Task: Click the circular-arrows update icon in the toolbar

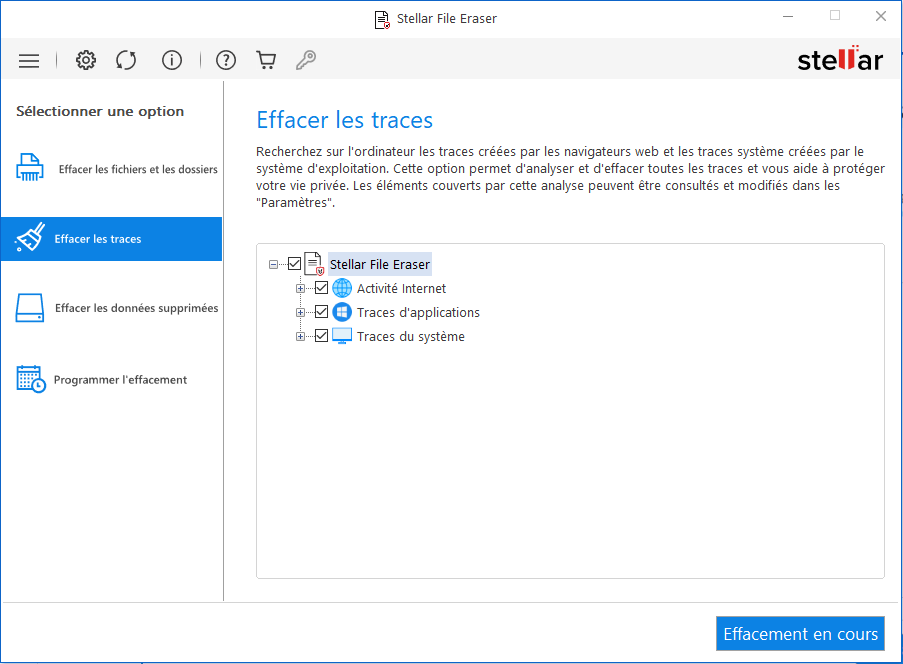Action: [x=126, y=60]
